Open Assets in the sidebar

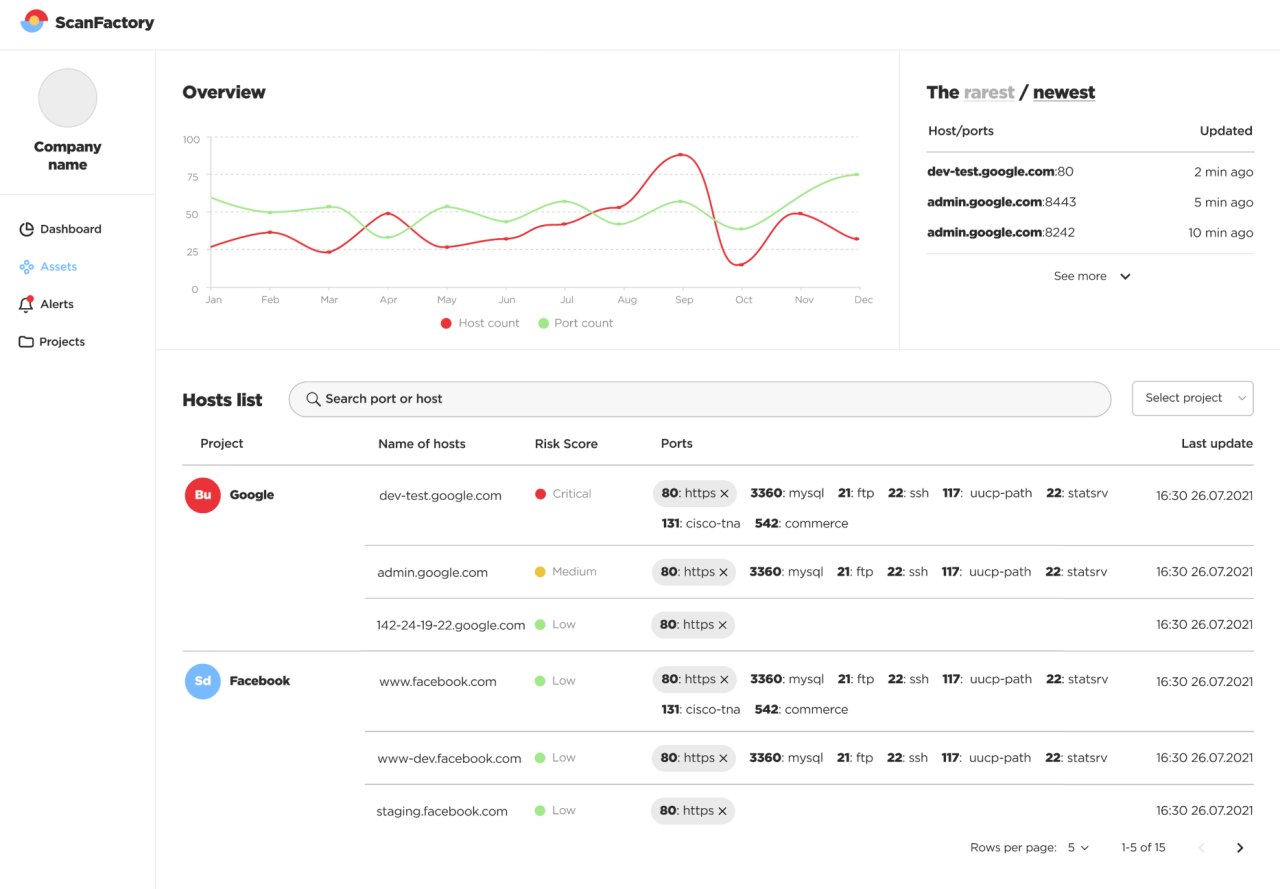(49, 267)
